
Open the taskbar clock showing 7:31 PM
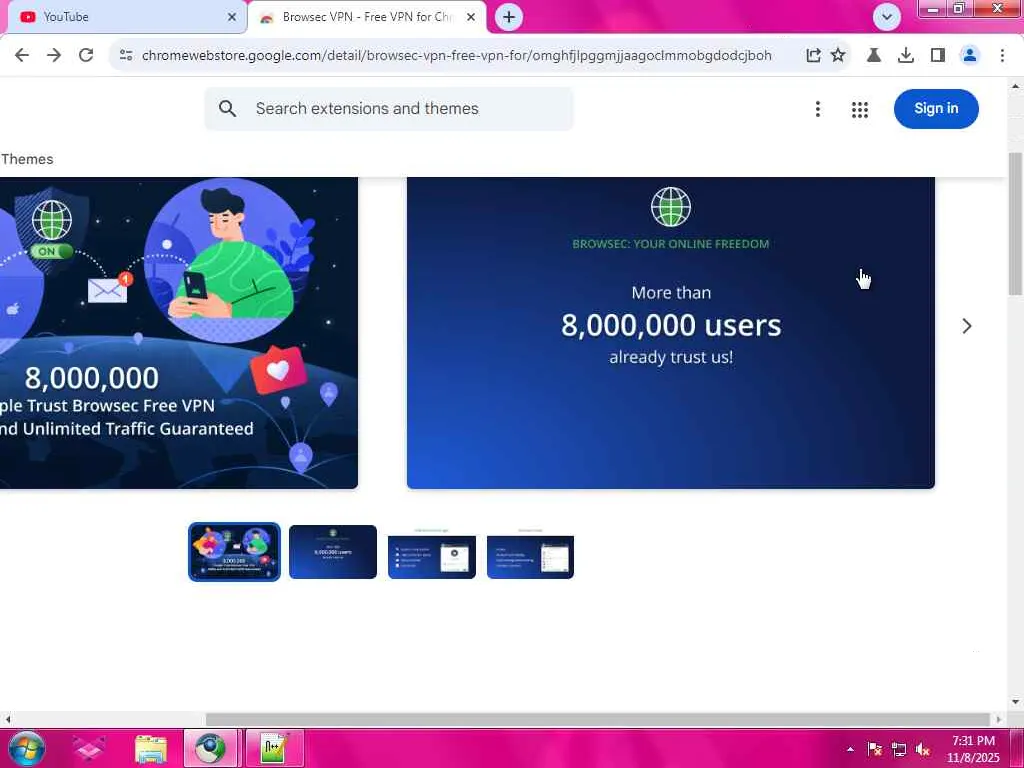[973, 749]
